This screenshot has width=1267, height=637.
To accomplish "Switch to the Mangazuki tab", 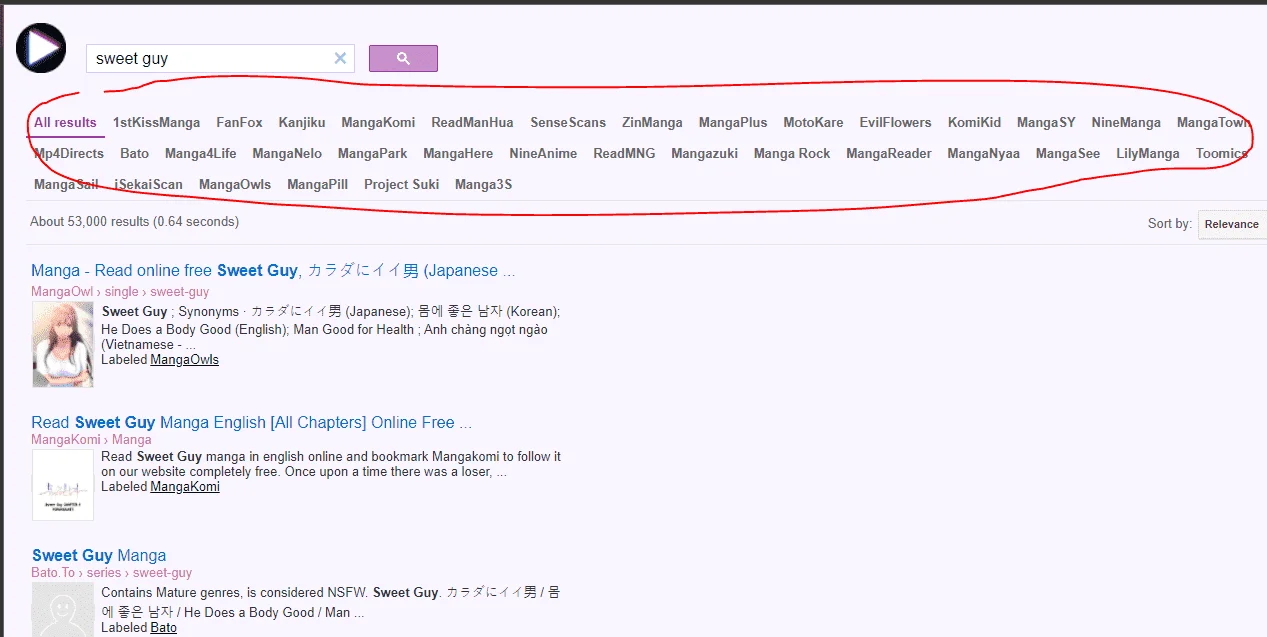I will 704,153.
